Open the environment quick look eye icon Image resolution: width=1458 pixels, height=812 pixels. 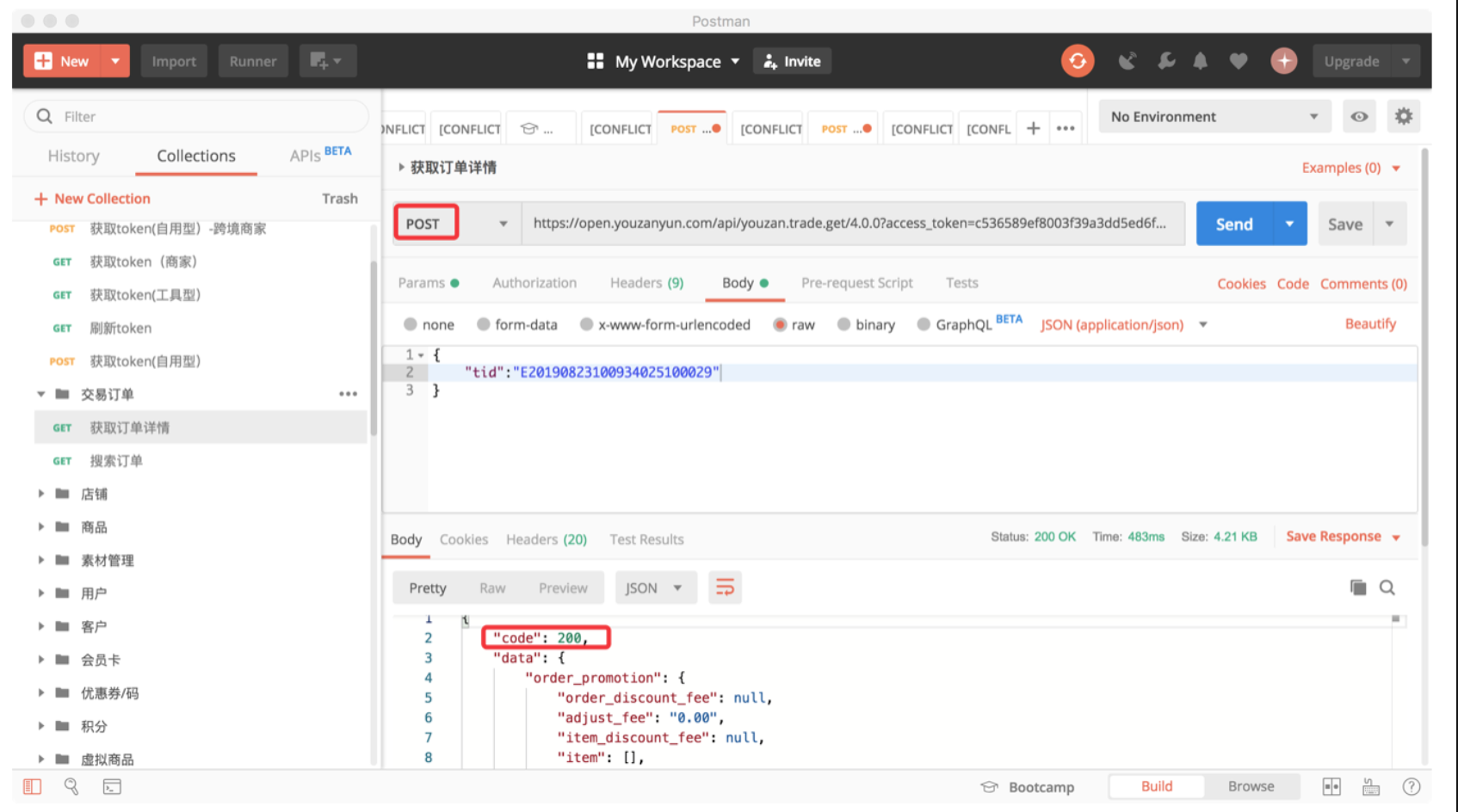tap(1359, 116)
